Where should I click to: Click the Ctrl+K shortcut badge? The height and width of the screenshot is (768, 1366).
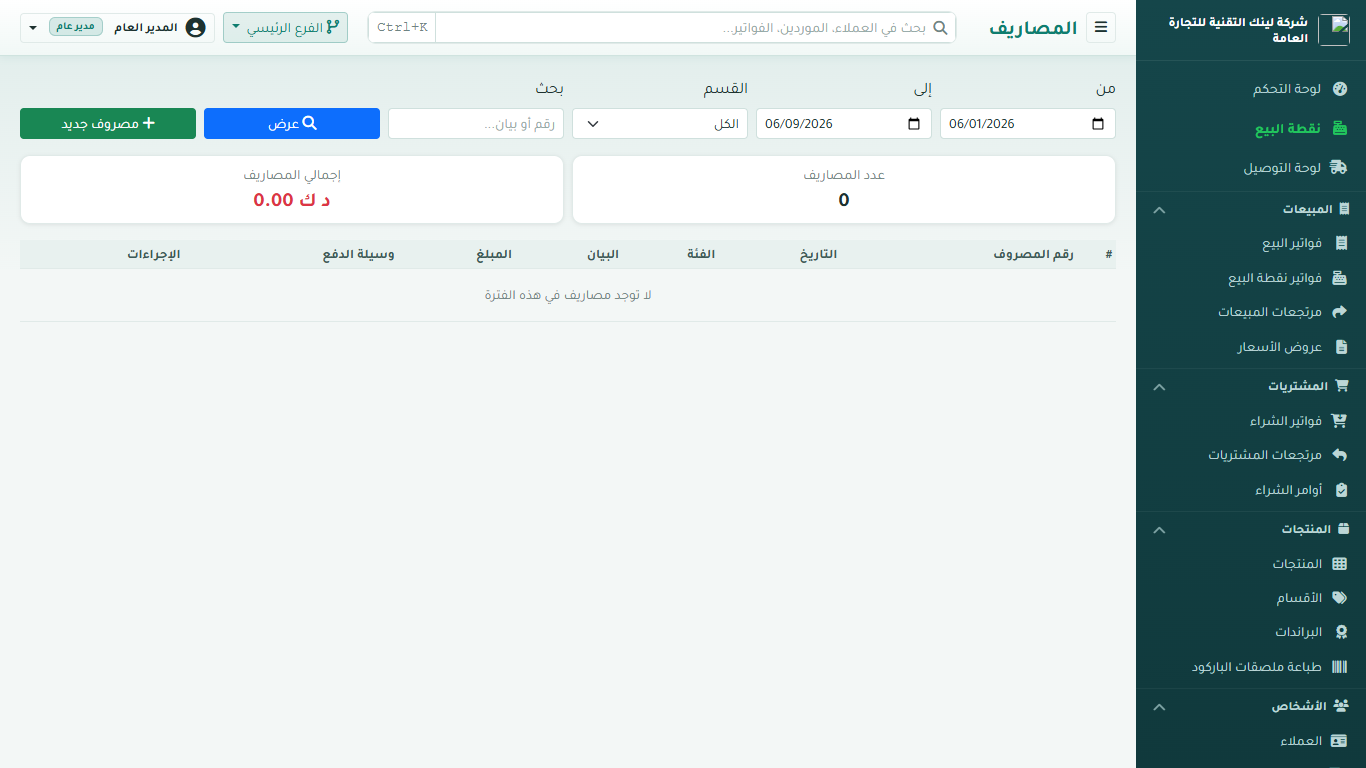402,28
